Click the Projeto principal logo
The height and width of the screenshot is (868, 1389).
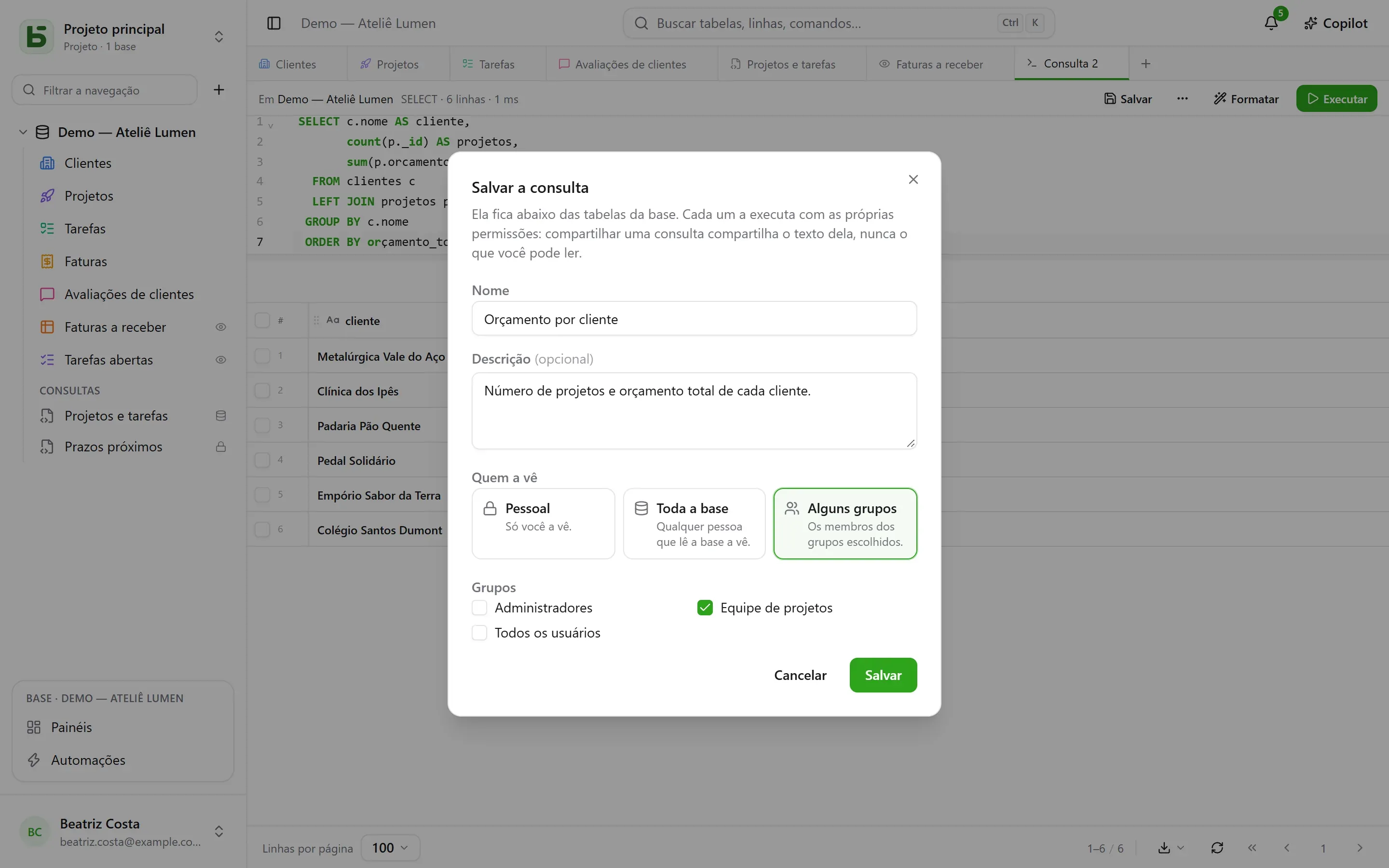(37, 36)
